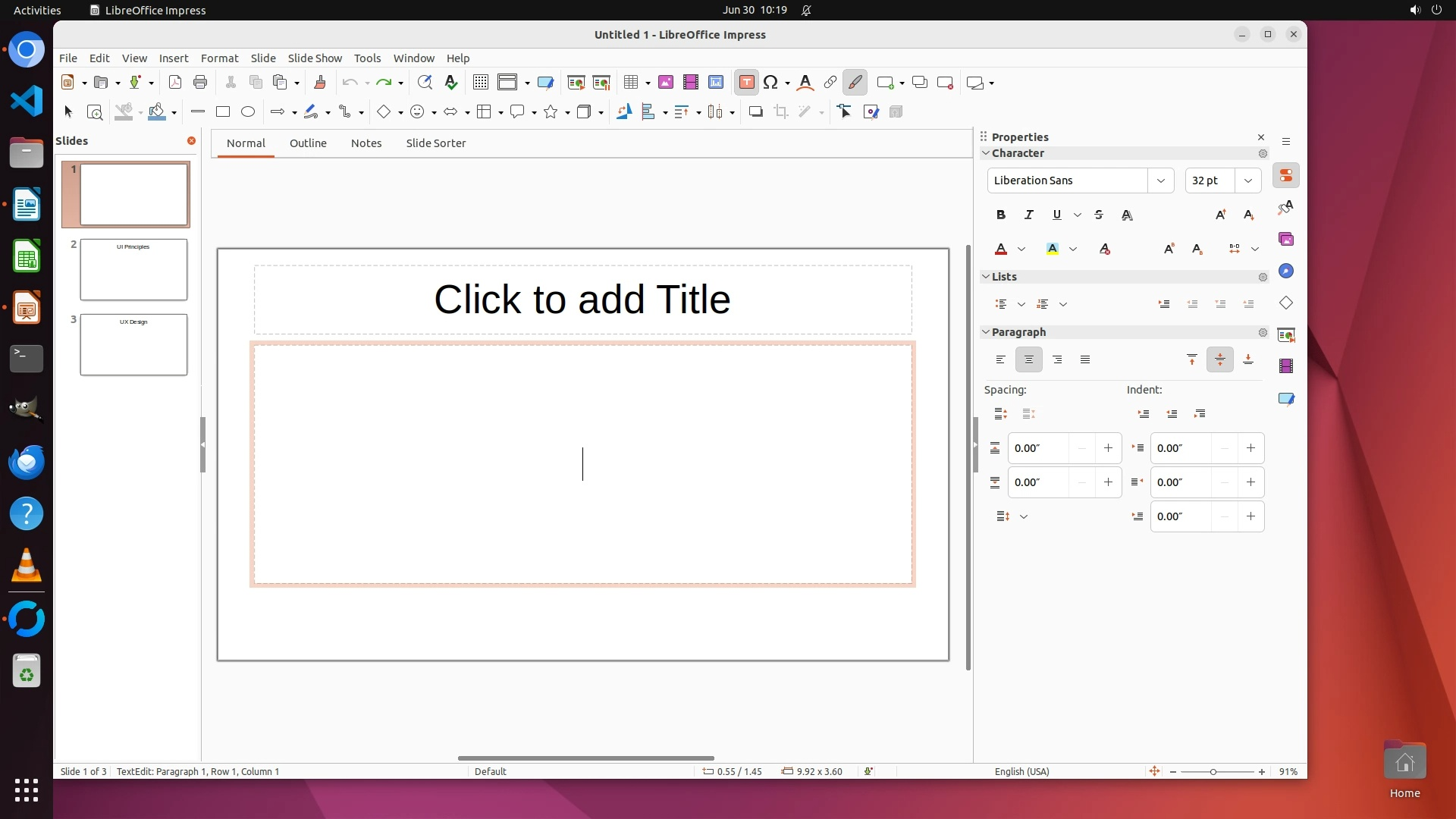Open the Slide Show menu

pyautogui.click(x=315, y=58)
